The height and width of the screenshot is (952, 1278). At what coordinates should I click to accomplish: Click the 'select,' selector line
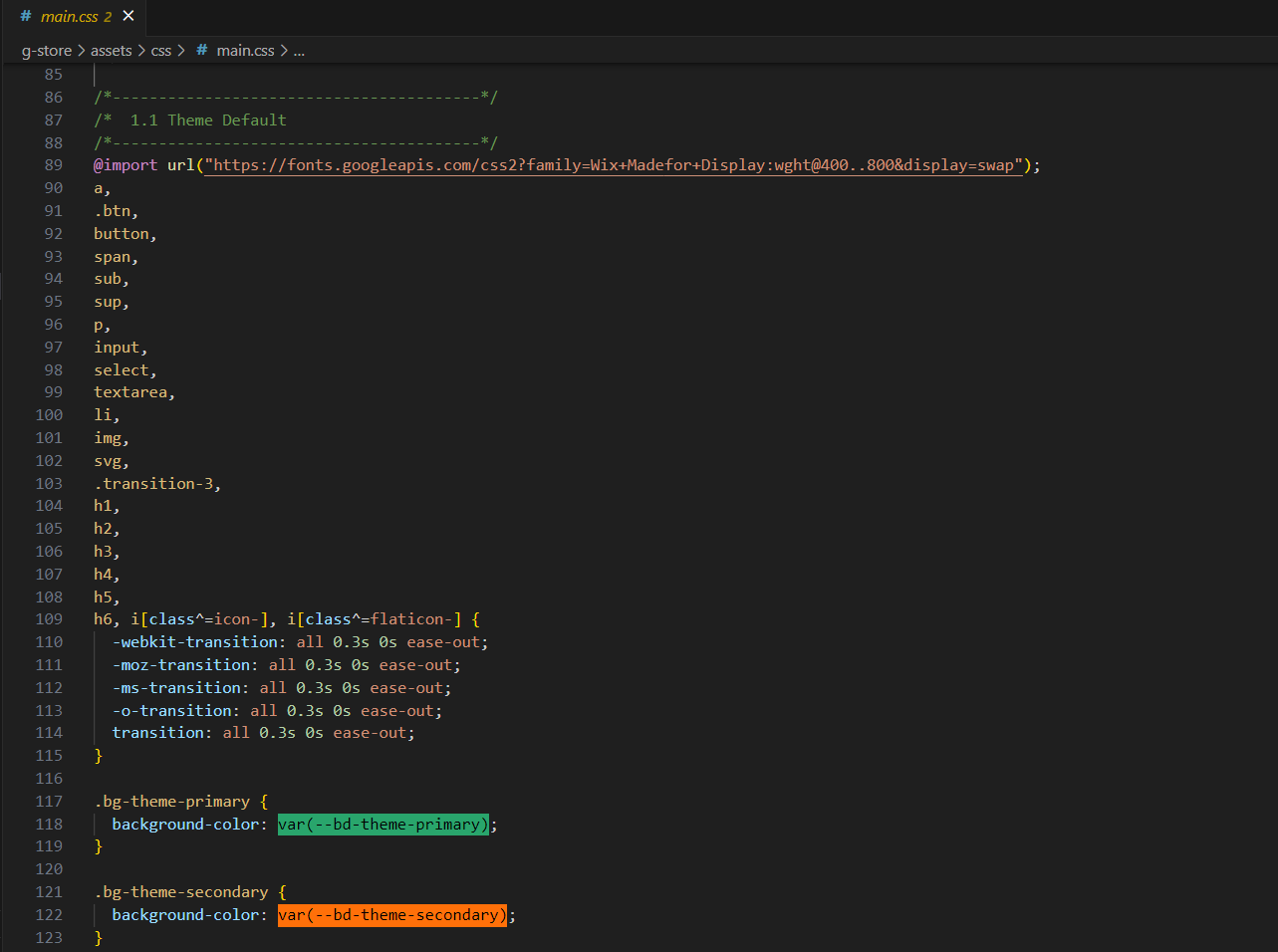(x=126, y=370)
